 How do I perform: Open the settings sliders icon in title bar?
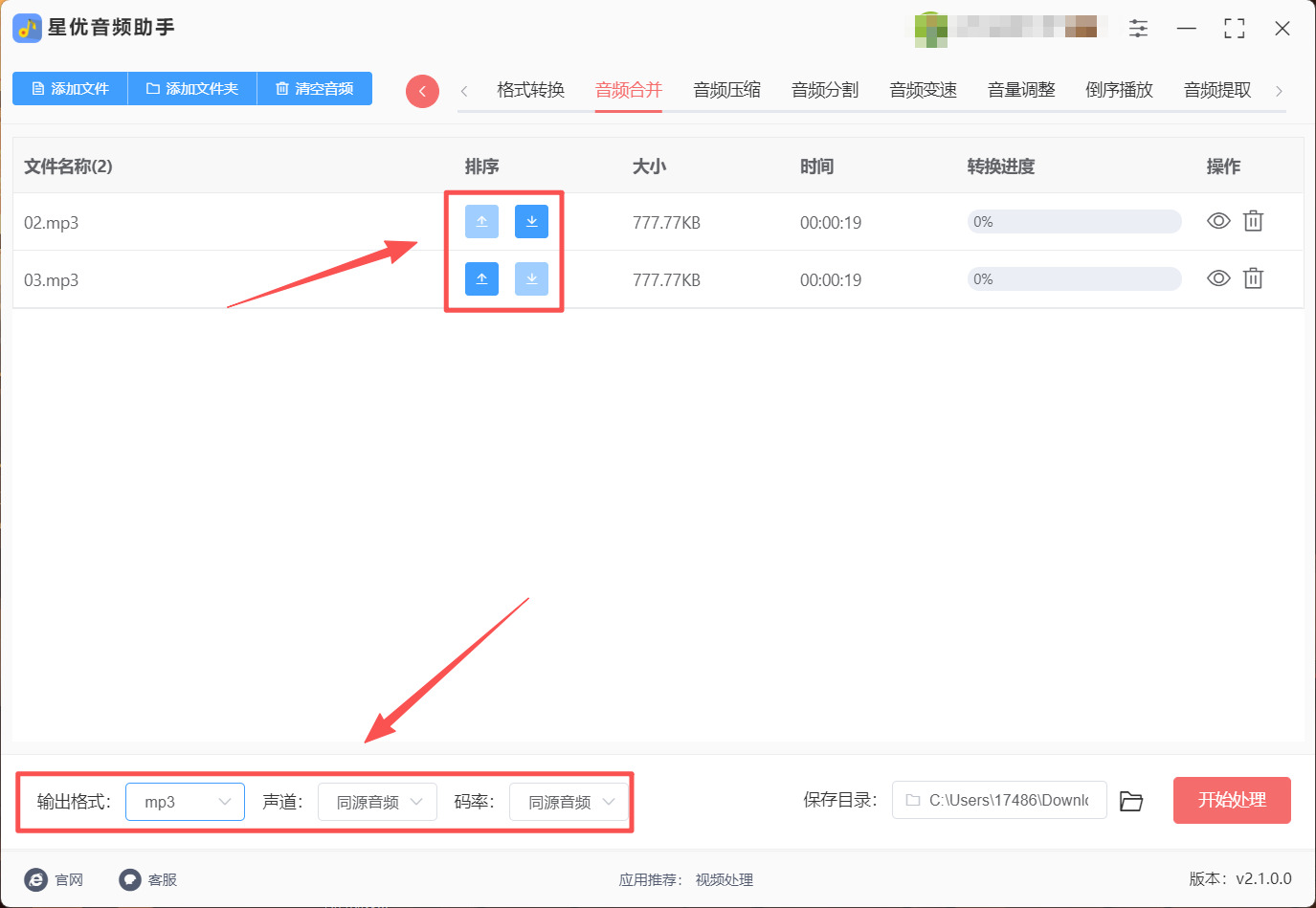click(x=1138, y=29)
